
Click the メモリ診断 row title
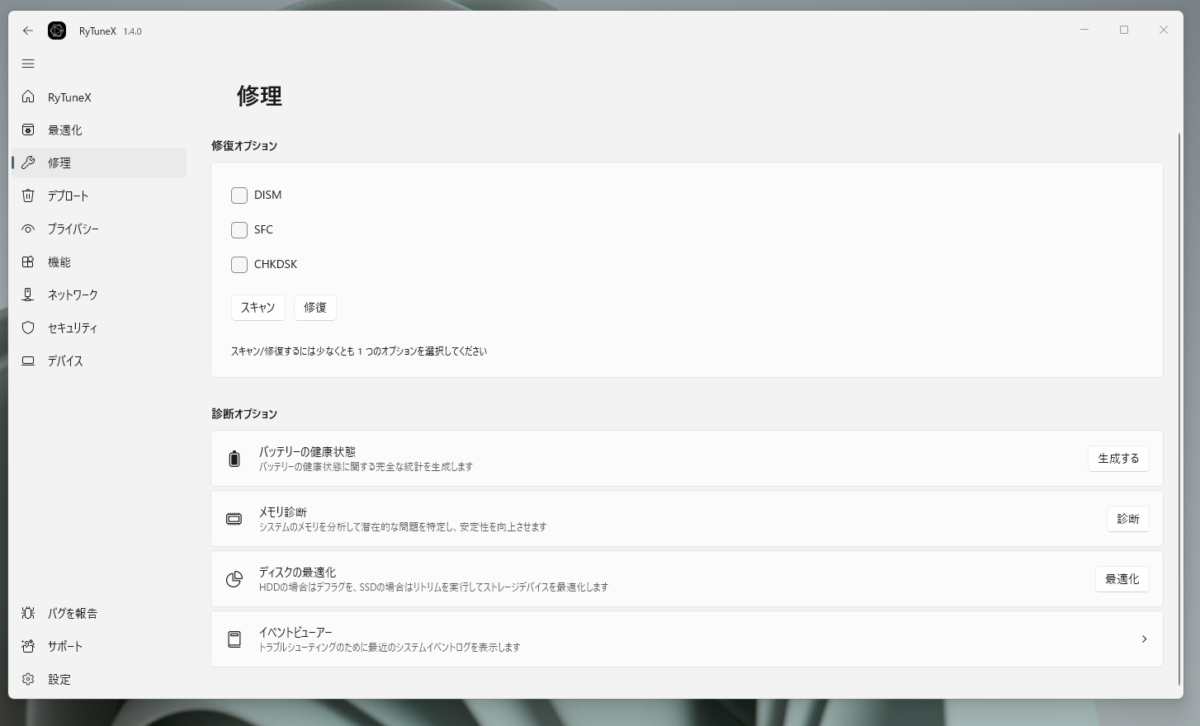pyautogui.click(x=283, y=512)
